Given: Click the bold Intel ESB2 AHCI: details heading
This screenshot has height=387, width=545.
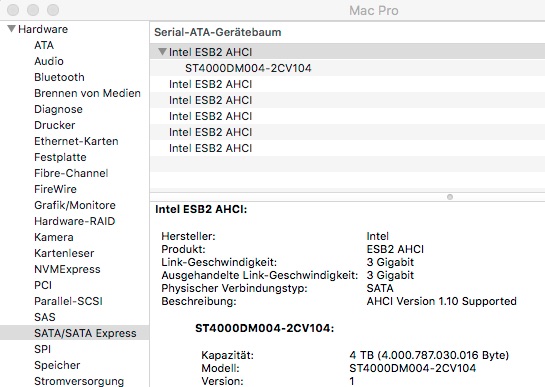Looking at the screenshot, I should (x=201, y=209).
